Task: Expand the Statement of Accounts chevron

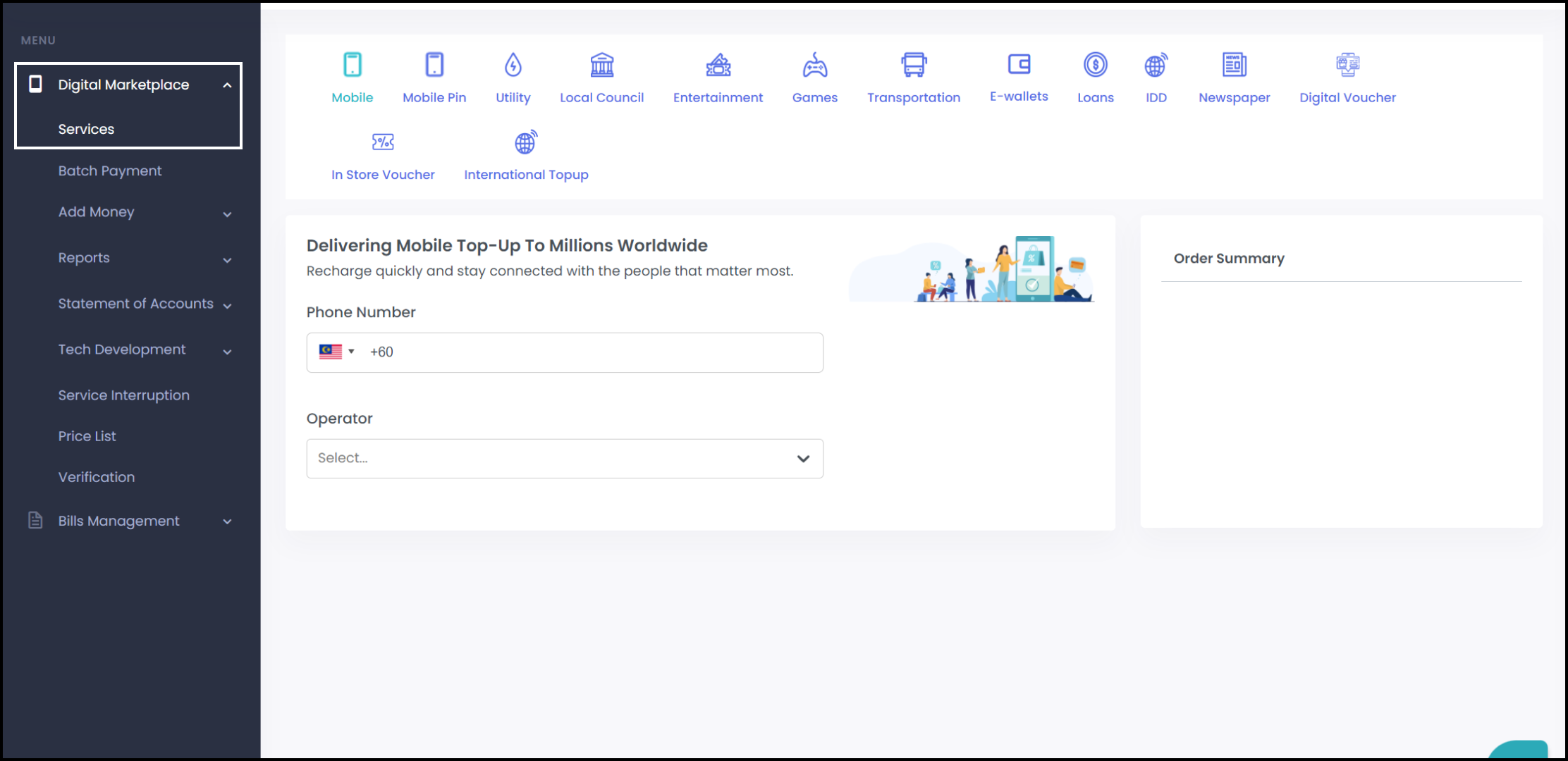Action: coord(227,306)
